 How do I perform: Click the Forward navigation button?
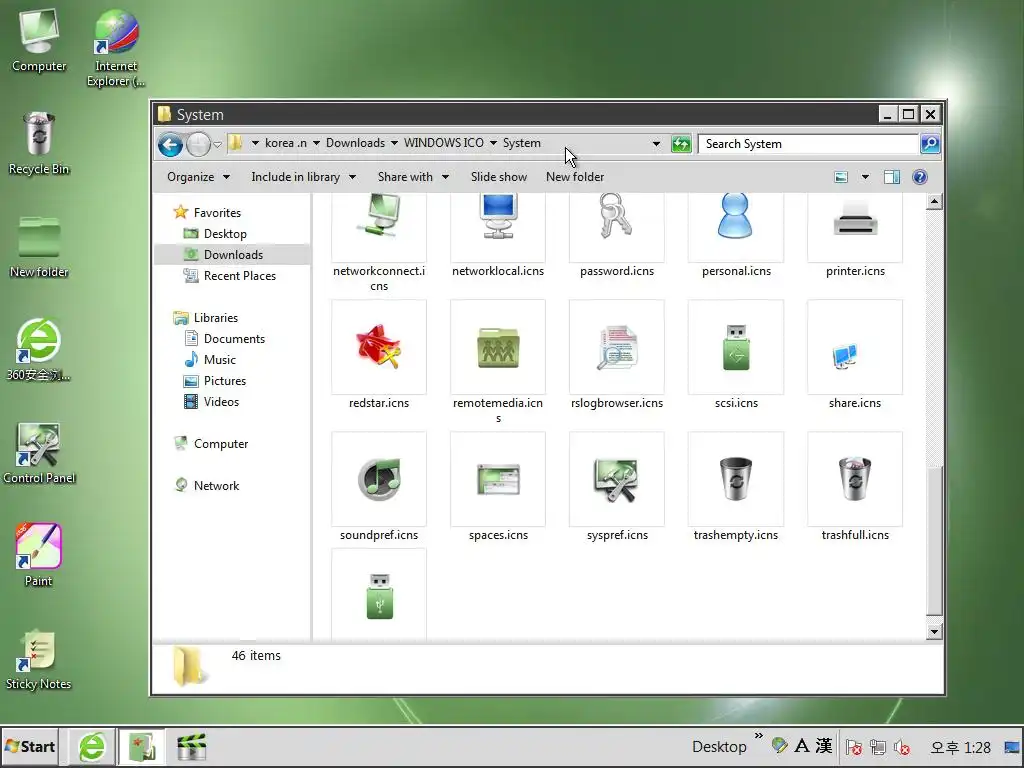click(x=198, y=144)
